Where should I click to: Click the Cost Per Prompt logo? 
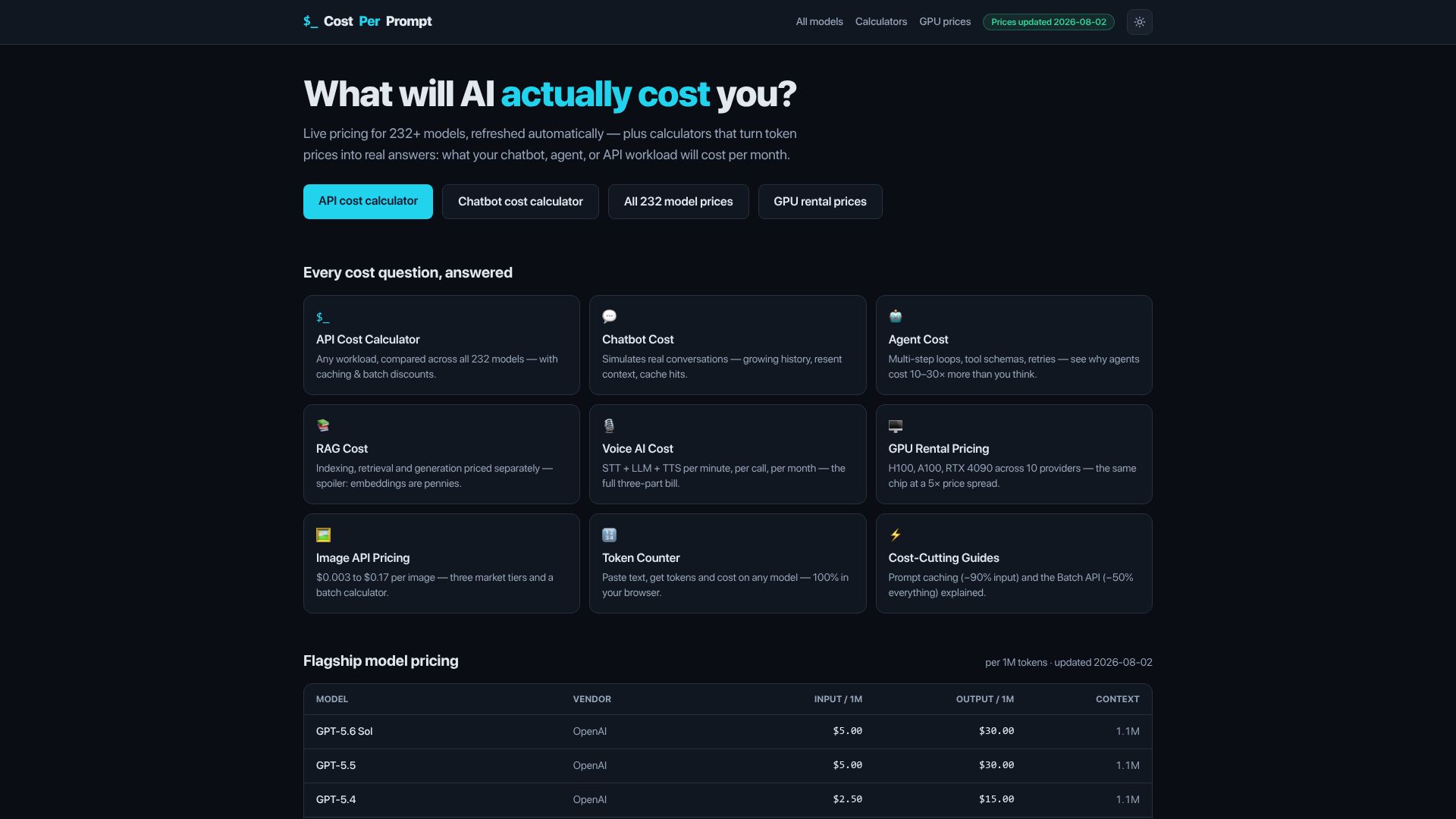point(368,21)
